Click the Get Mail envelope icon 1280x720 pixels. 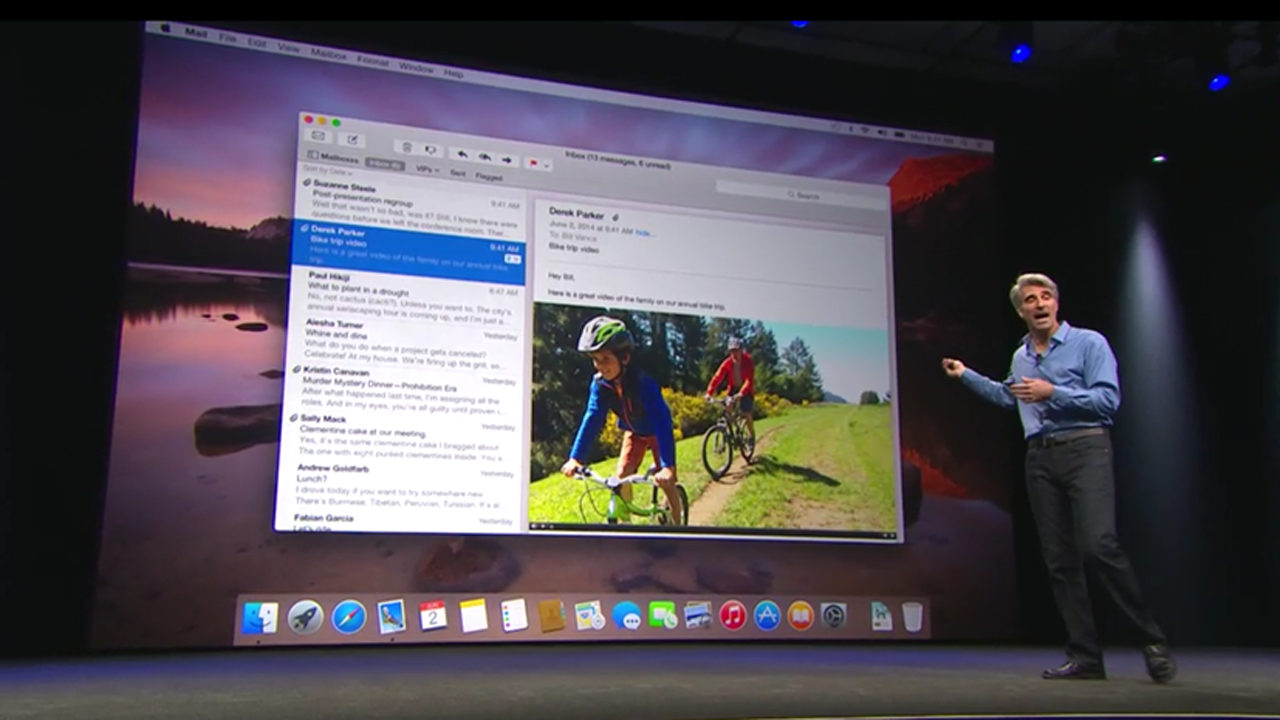(319, 136)
